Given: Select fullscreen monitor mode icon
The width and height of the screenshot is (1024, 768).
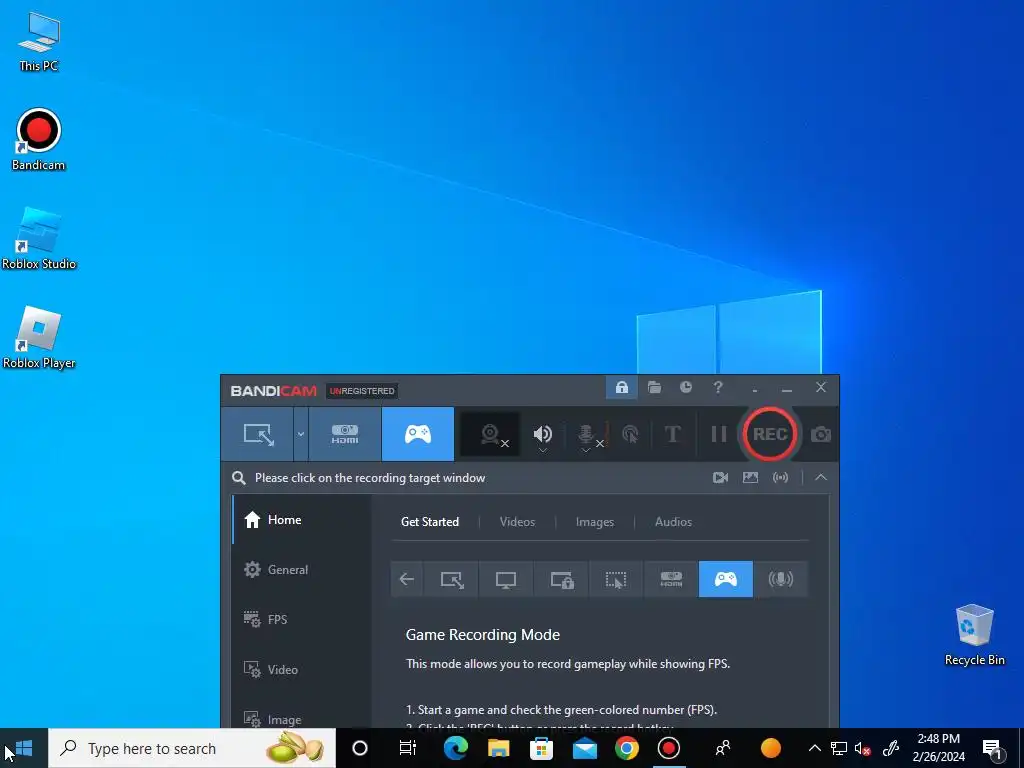Looking at the screenshot, I should (x=506, y=579).
